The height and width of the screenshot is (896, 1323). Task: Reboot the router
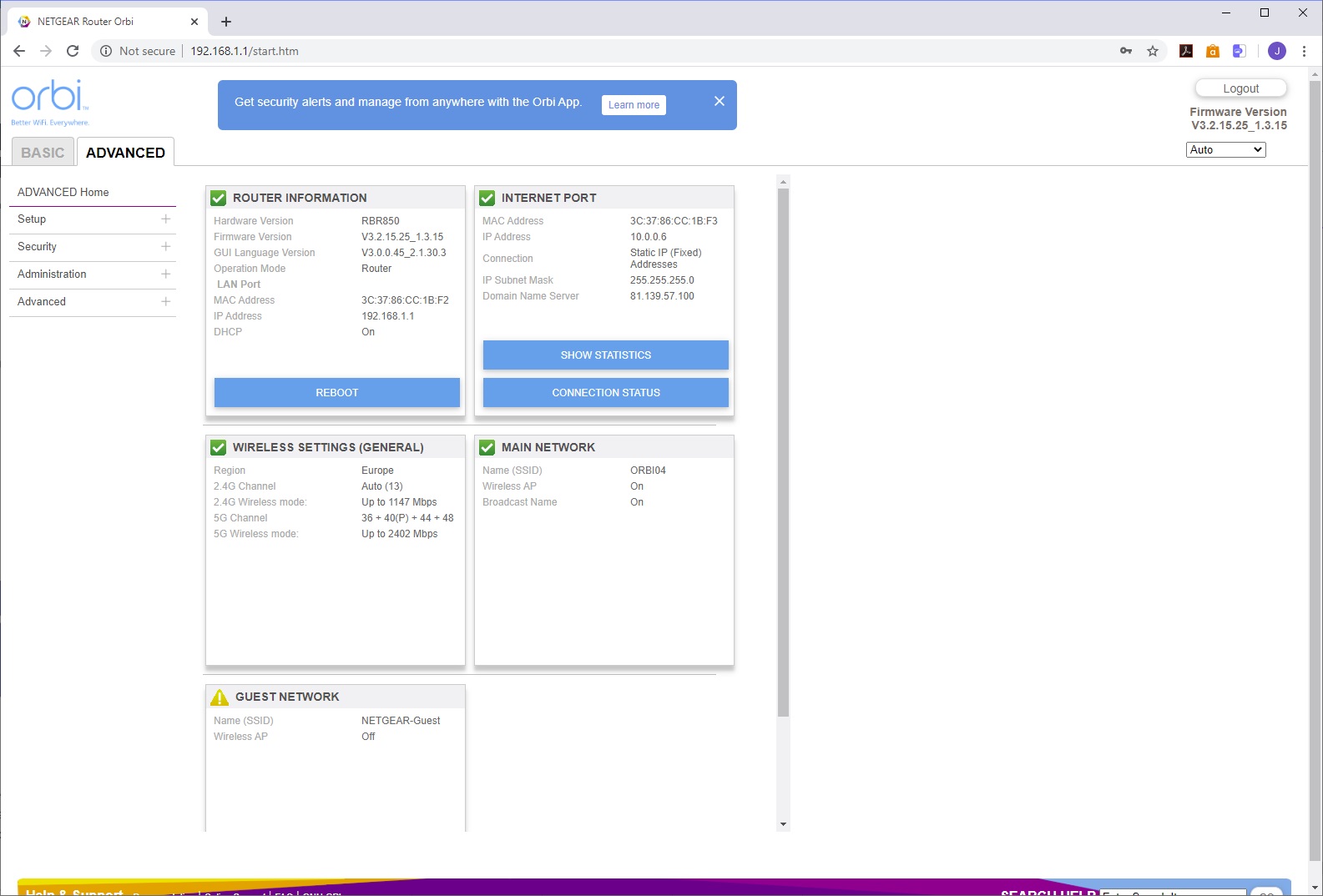point(337,393)
